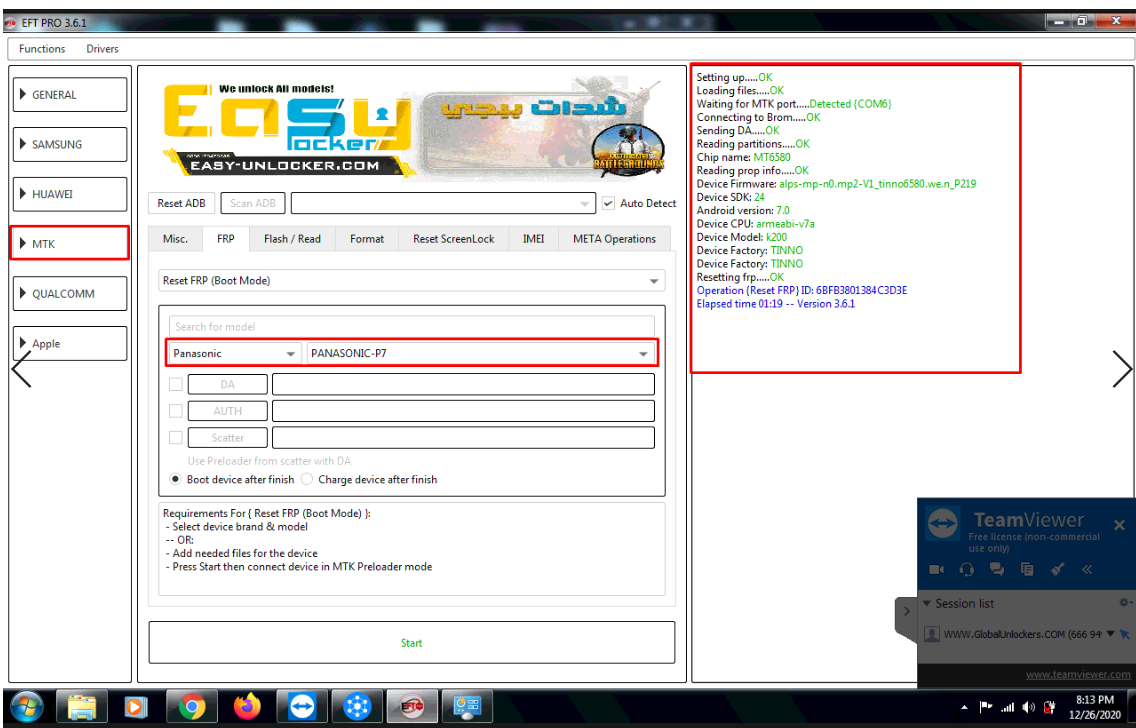Open the Drivers menu

pos(102,49)
